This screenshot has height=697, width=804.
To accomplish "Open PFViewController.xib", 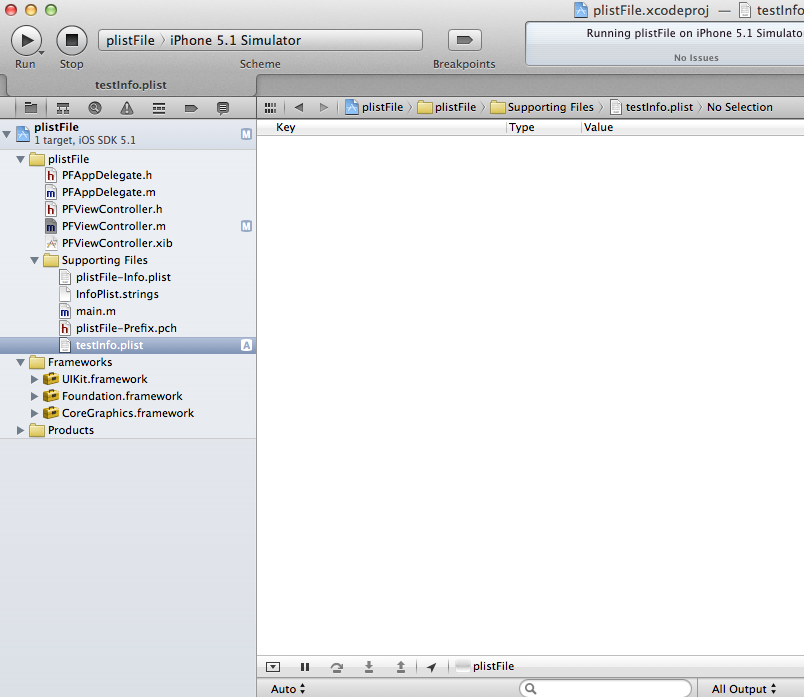I will (x=117, y=243).
